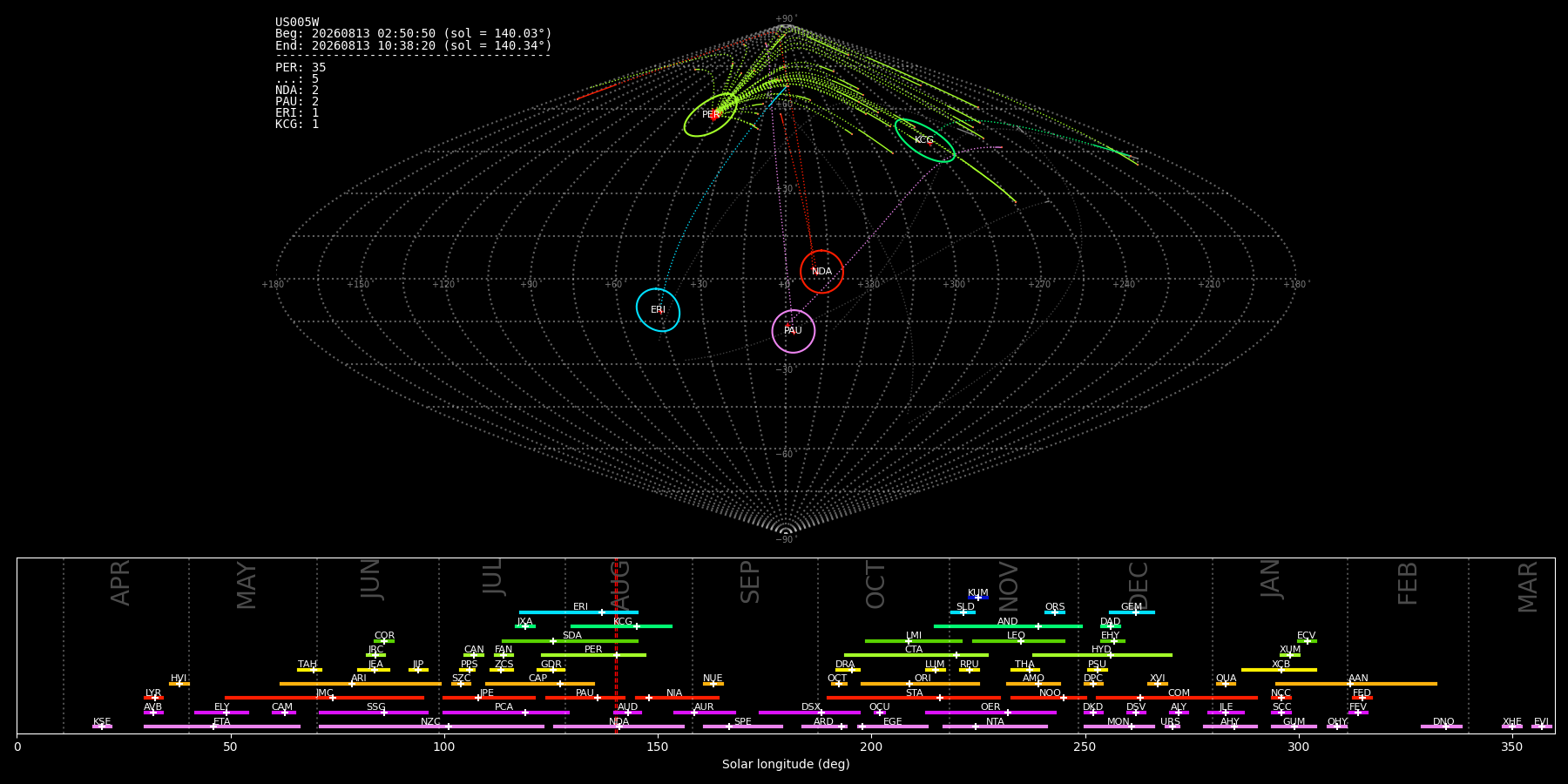1568x784 pixels.
Task: Click the red dashed current-date line
Action: [616, 645]
